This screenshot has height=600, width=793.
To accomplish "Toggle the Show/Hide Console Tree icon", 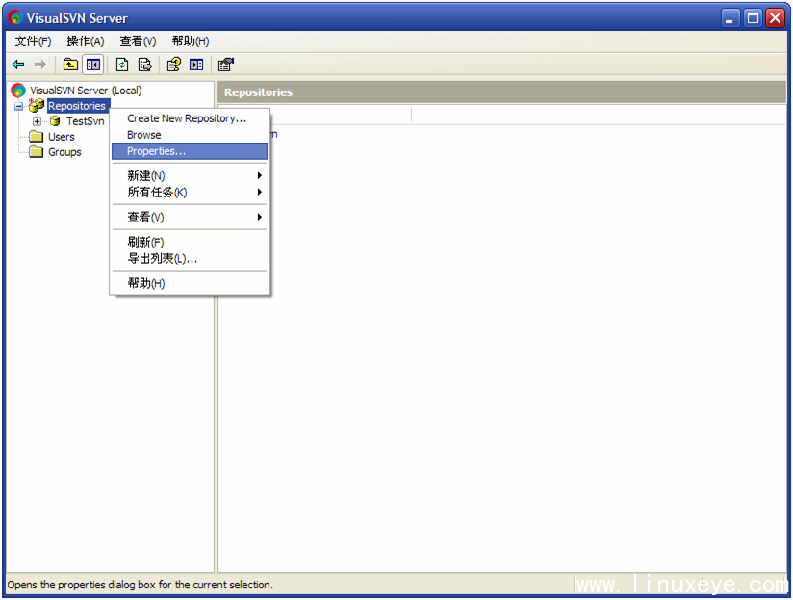I will click(94, 64).
